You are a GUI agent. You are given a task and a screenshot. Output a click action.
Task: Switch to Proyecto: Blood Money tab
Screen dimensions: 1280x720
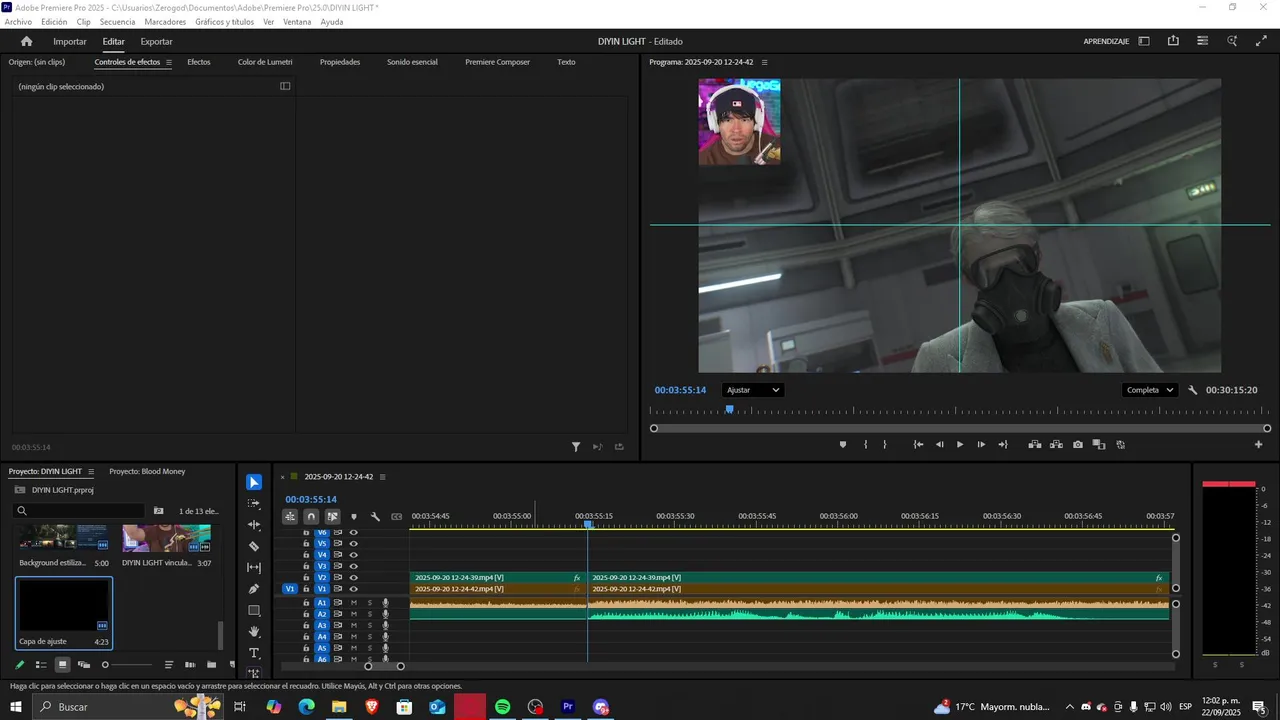147,472
